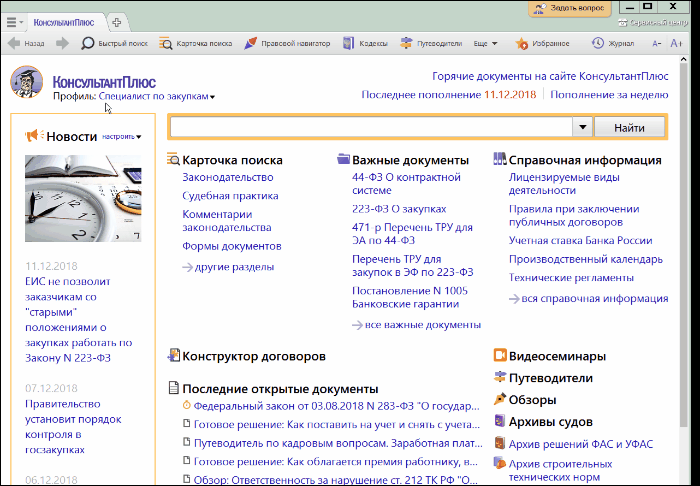Open Законодательство section link
The image size is (700, 486).
(x=228, y=177)
